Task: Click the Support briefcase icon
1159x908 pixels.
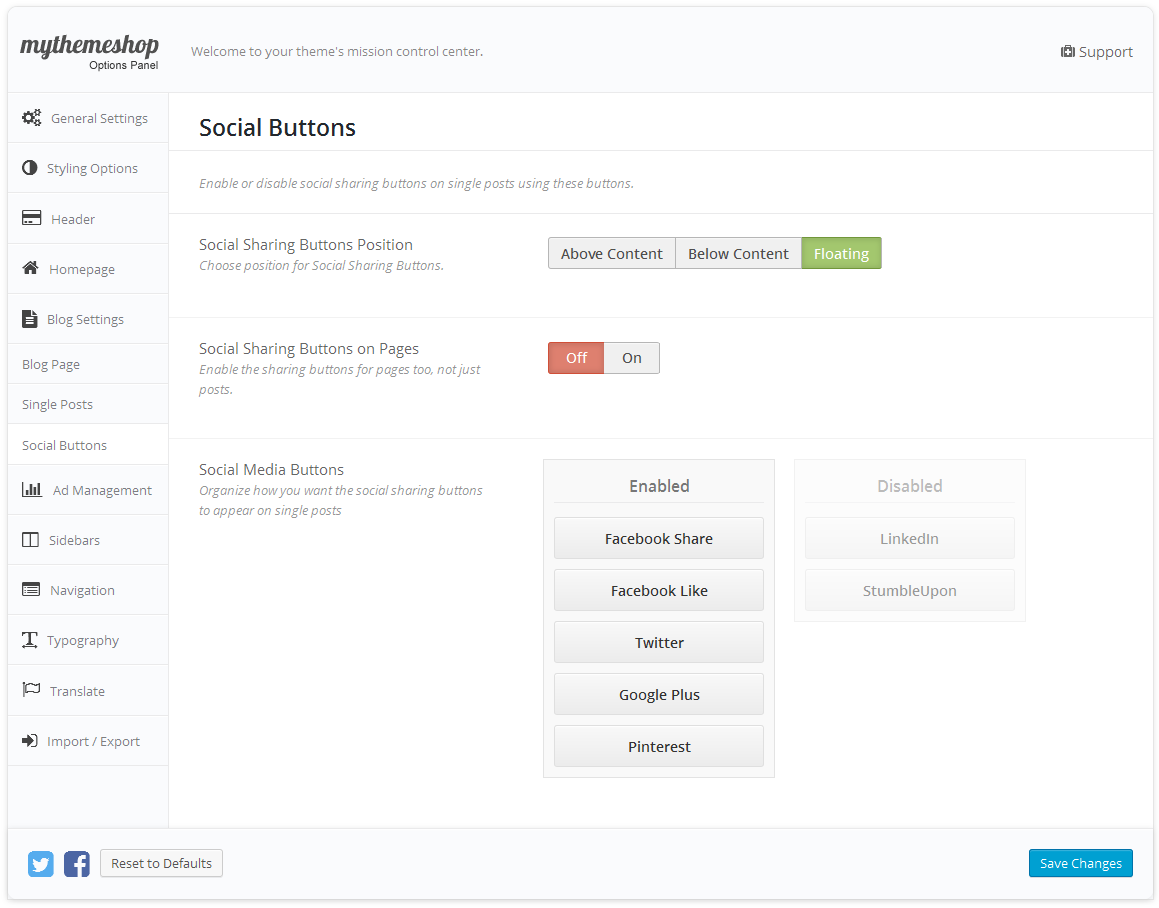Action: click(x=1067, y=51)
